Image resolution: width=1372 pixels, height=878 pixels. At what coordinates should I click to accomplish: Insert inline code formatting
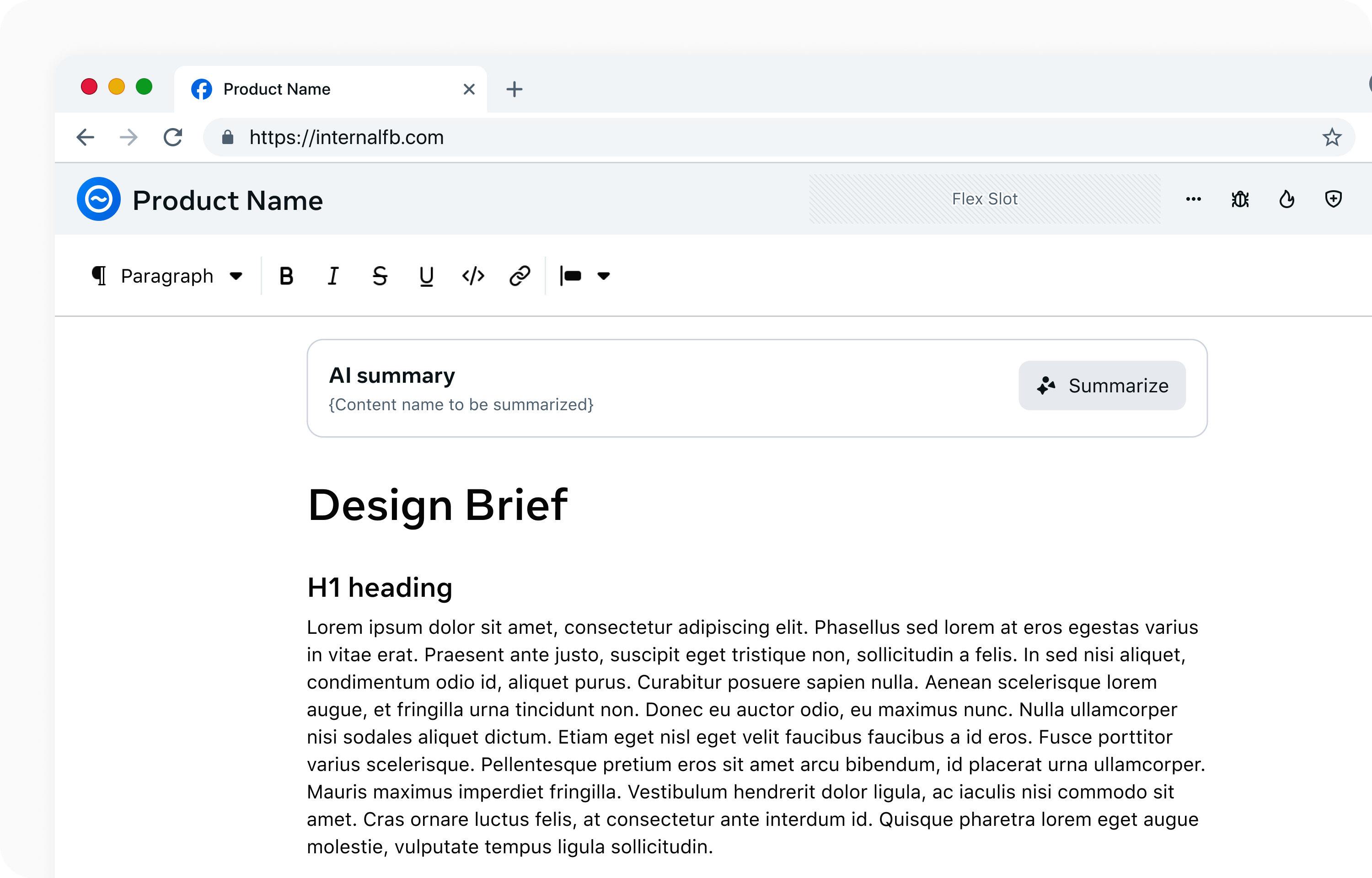tap(473, 276)
